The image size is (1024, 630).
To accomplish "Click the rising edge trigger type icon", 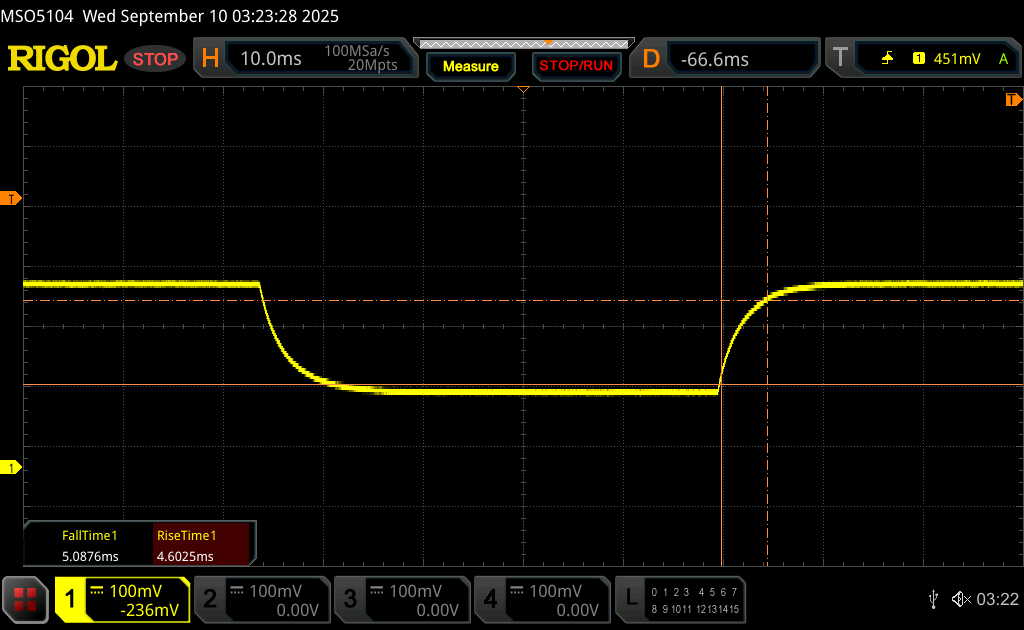I will pyautogui.click(x=887, y=59).
